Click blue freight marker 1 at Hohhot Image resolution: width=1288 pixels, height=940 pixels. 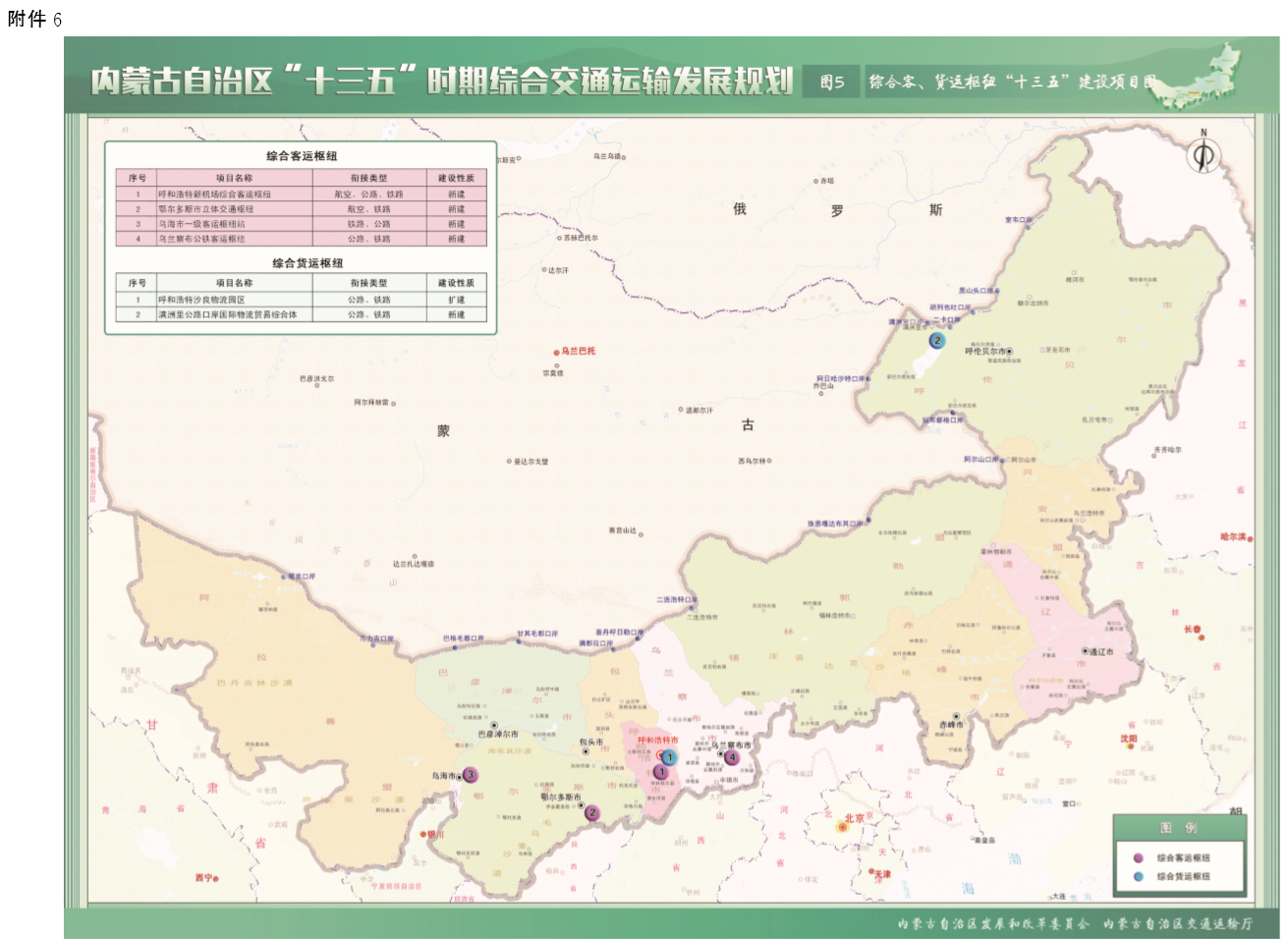click(x=669, y=757)
